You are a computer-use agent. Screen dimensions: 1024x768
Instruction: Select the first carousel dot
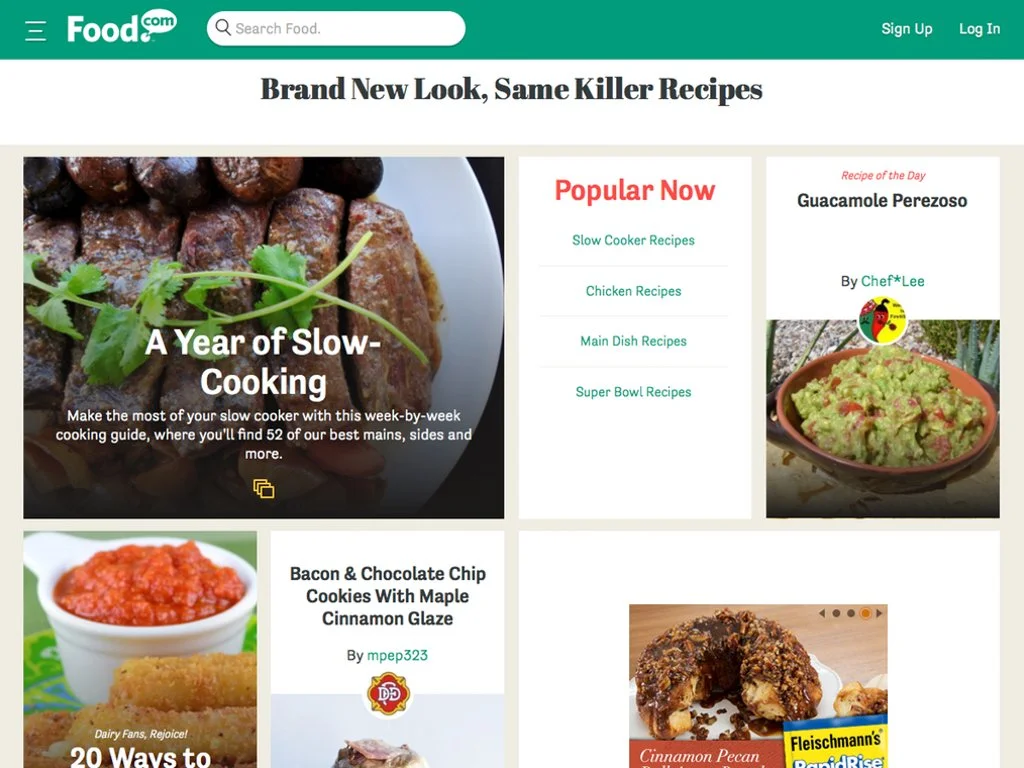pyautogui.click(x=836, y=613)
